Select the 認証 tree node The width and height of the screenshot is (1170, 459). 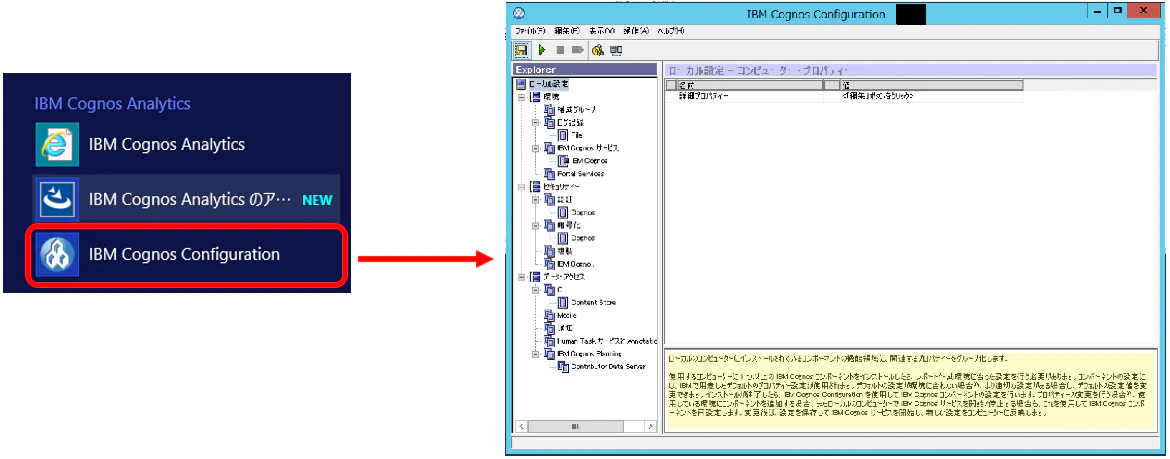(x=563, y=200)
